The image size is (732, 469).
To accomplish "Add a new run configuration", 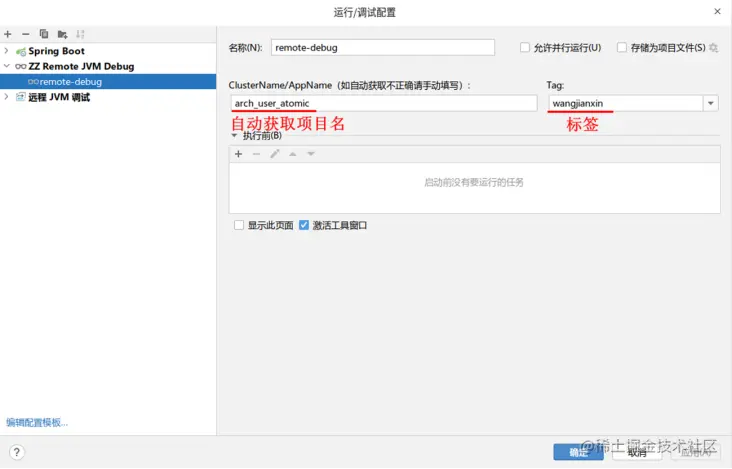I will click(x=7, y=34).
